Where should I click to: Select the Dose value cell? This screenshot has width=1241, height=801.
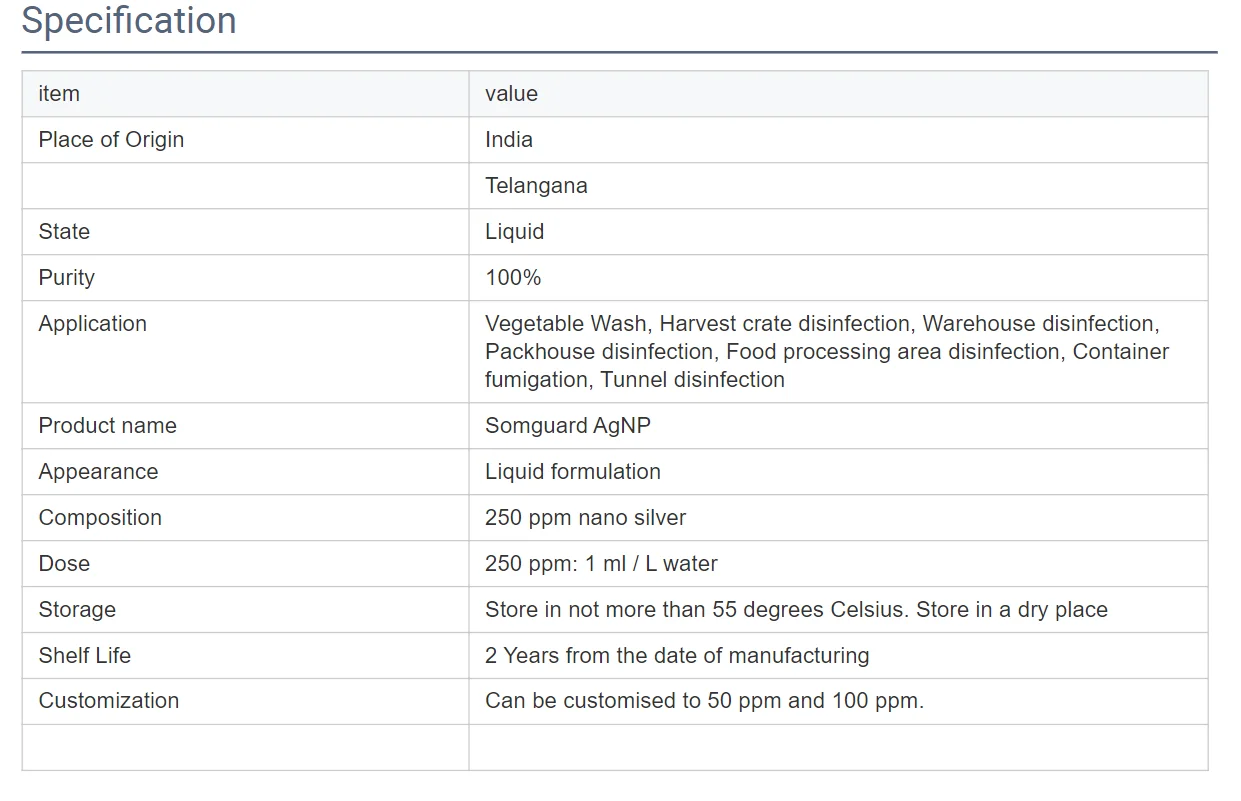[600, 563]
